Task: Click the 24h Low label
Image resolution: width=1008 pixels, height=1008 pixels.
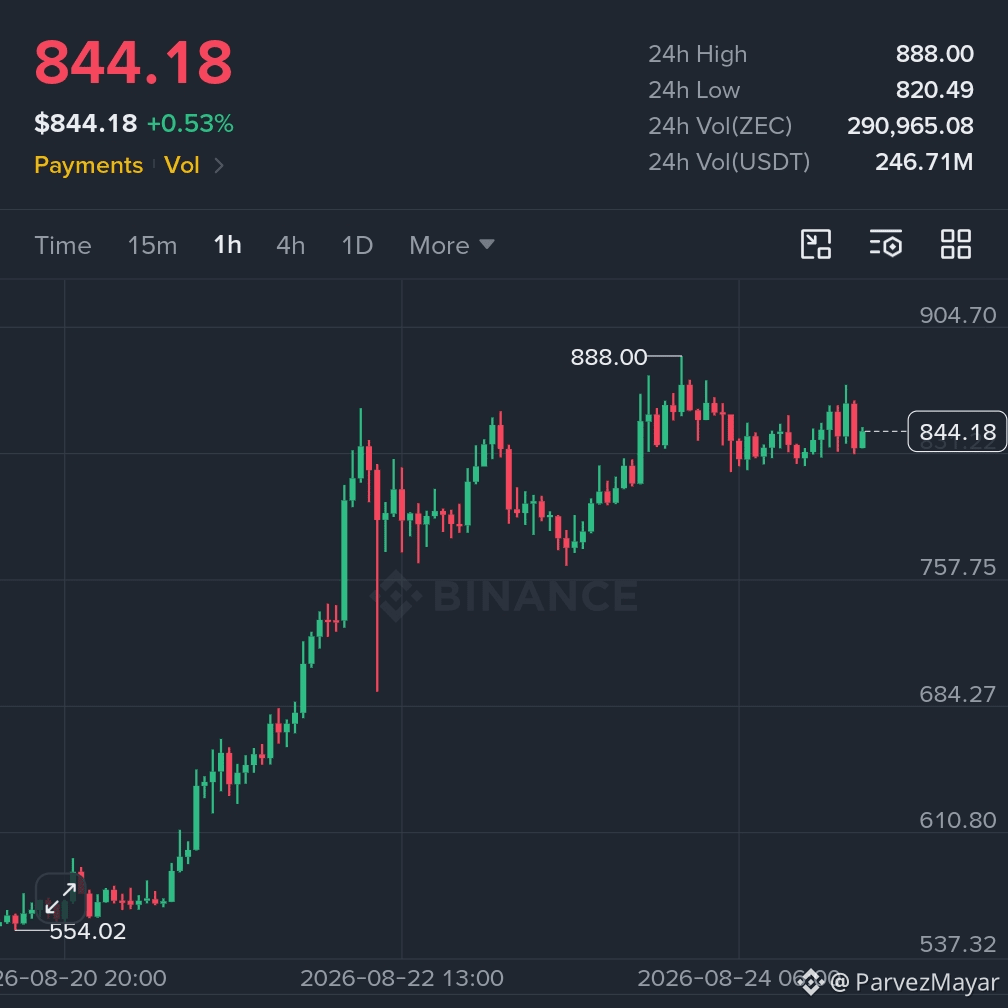Action: click(x=694, y=90)
